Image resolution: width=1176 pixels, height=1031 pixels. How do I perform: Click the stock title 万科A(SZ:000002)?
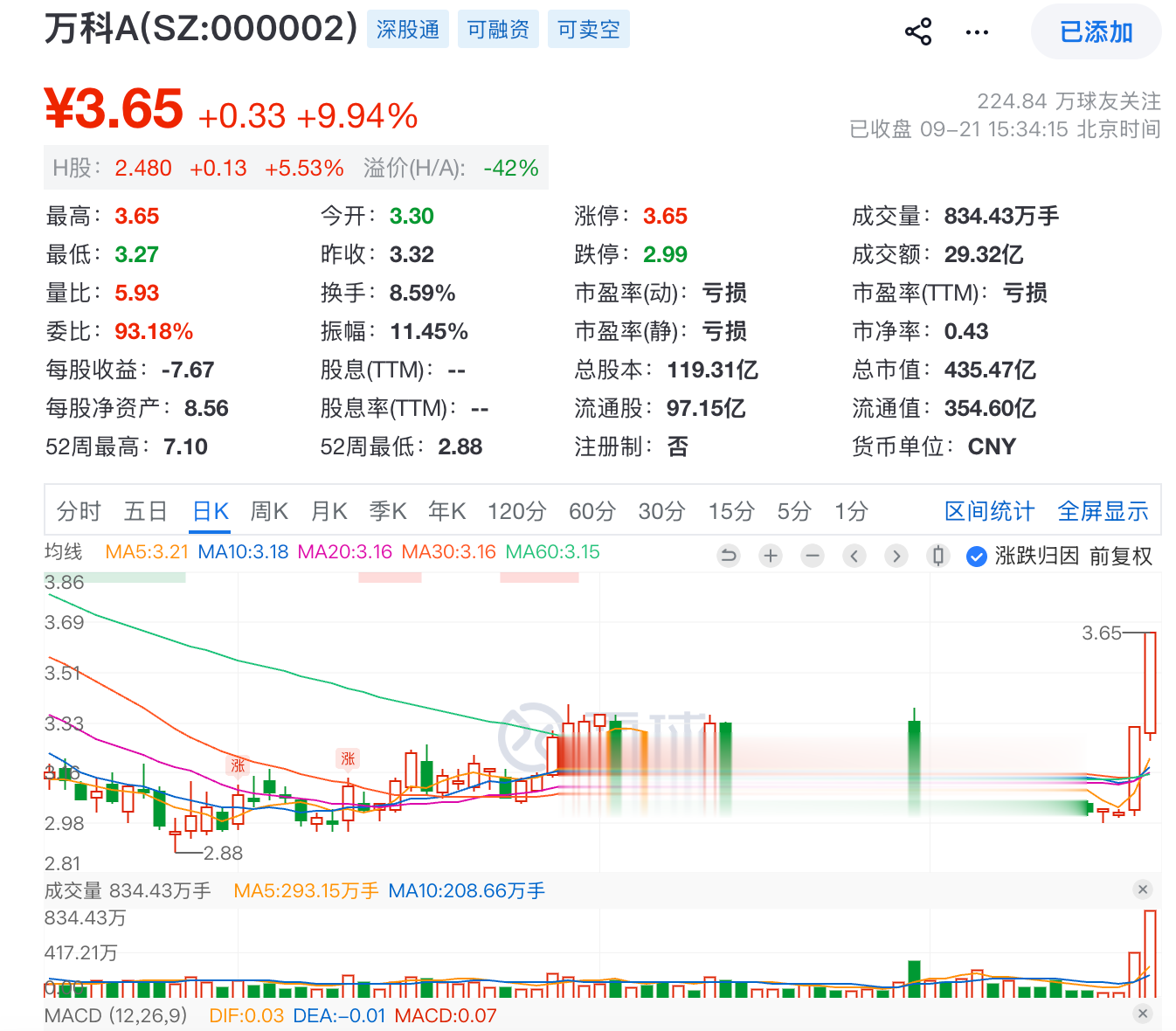[x=201, y=28]
